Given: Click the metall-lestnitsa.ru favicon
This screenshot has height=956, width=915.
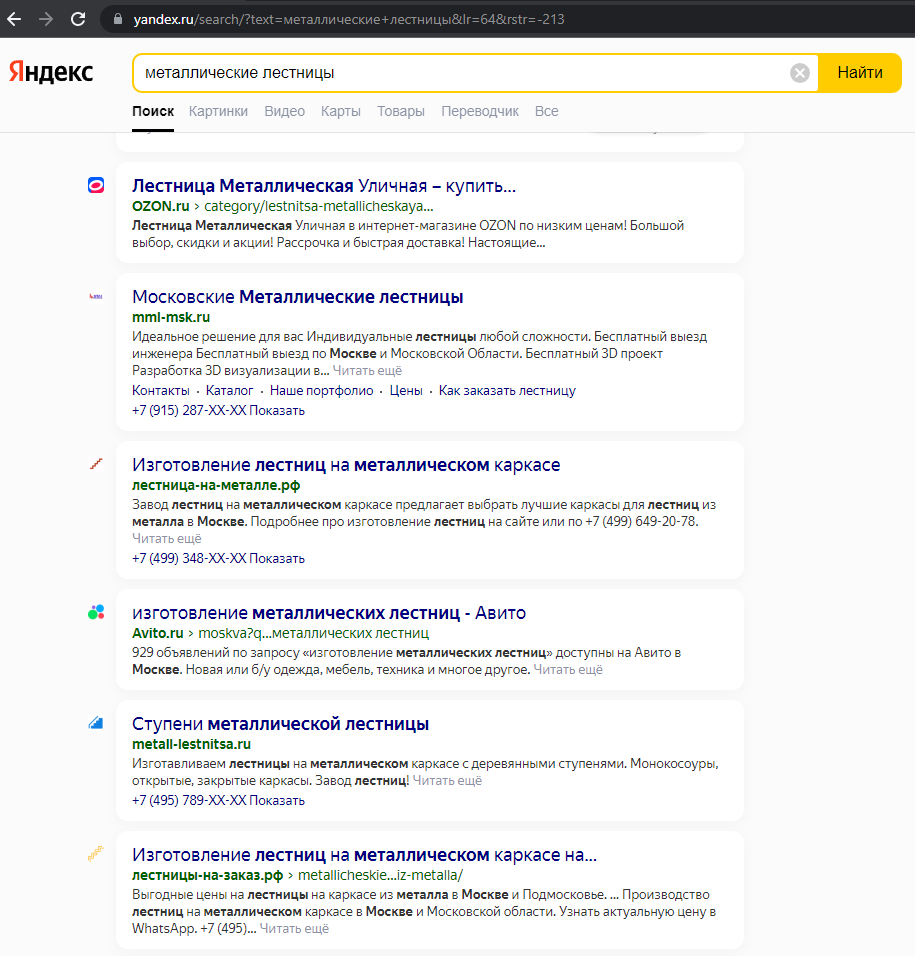Looking at the screenshot, I should 96,723.
